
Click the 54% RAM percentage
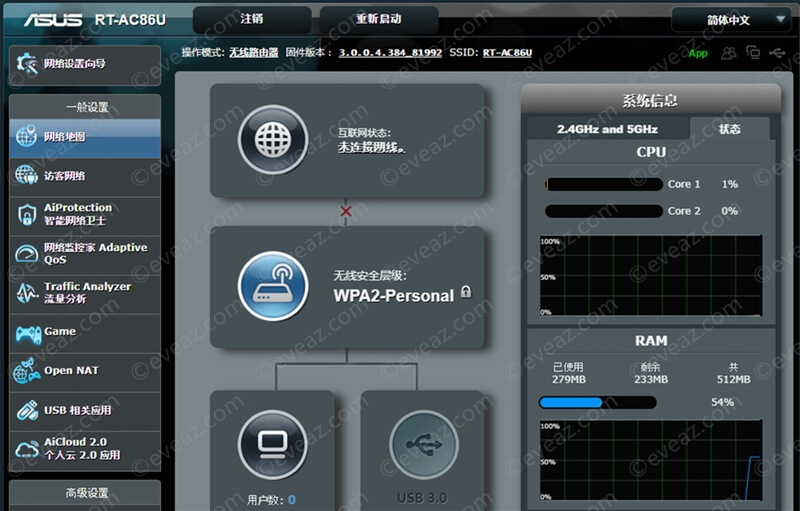pos(722,402)
